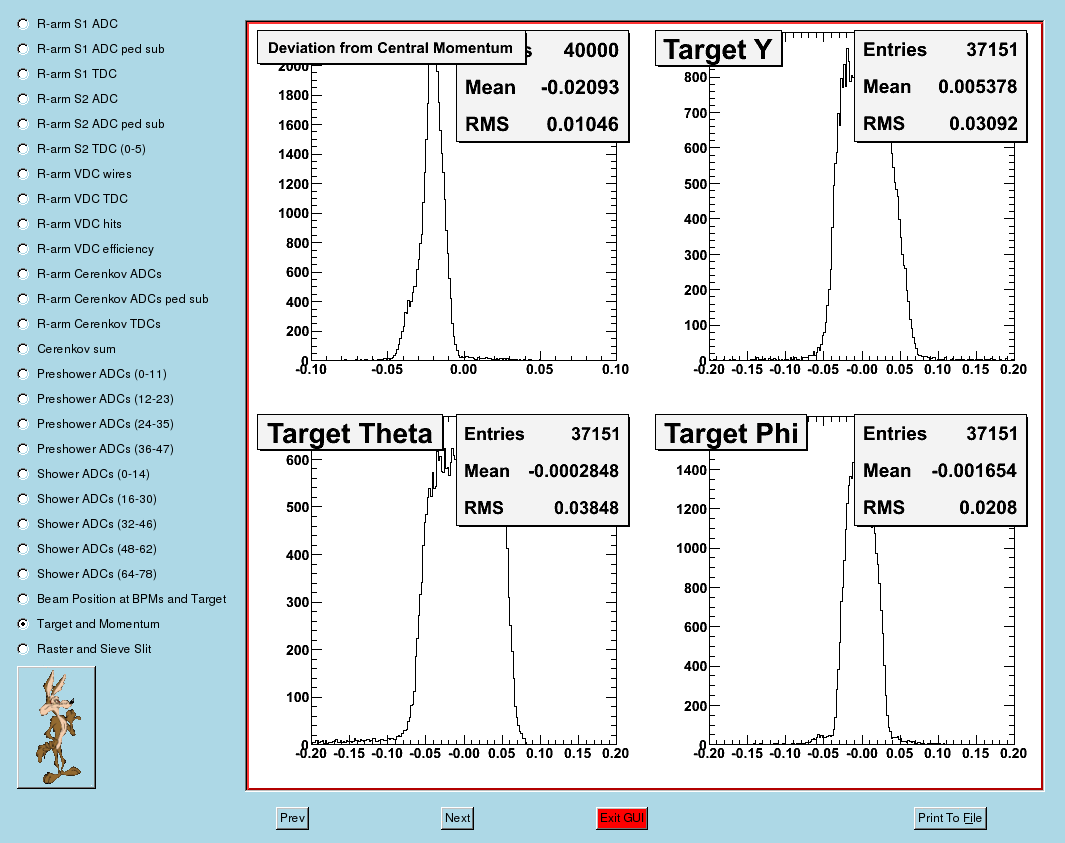Select the R-arm VDC TDC radio button
This screenshot has width=1065, height=843.
pos(23,199)
